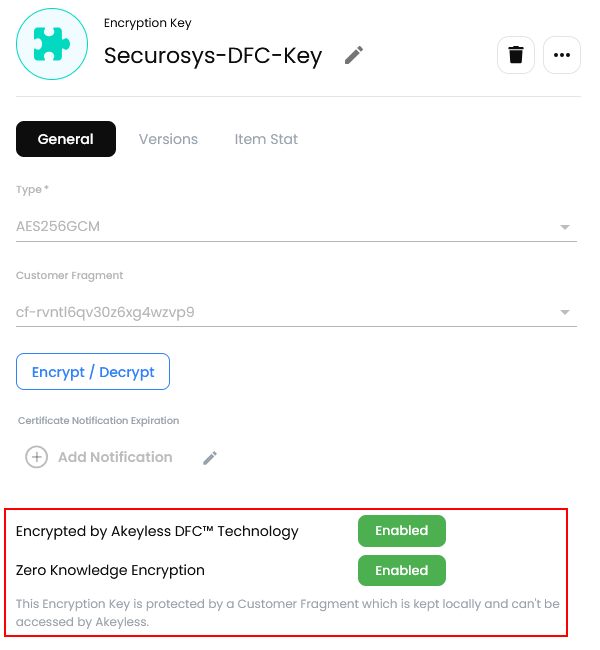600x650 pixels.
Task: Delete the encryption key using trash icon
Action: point(516,55)
